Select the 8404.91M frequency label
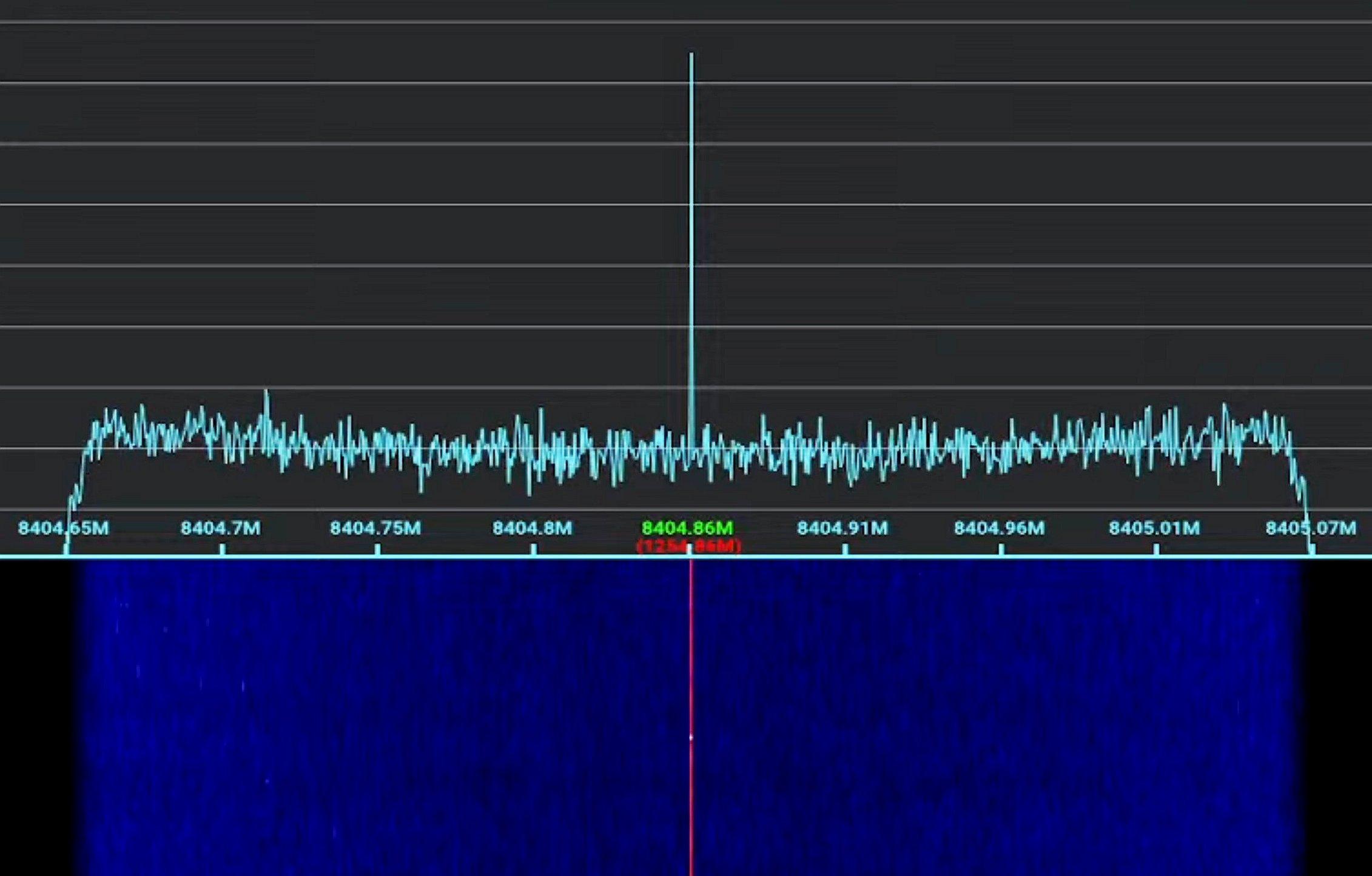The image size is (1372, 876). pyautogui.click(x=842, y=528)
